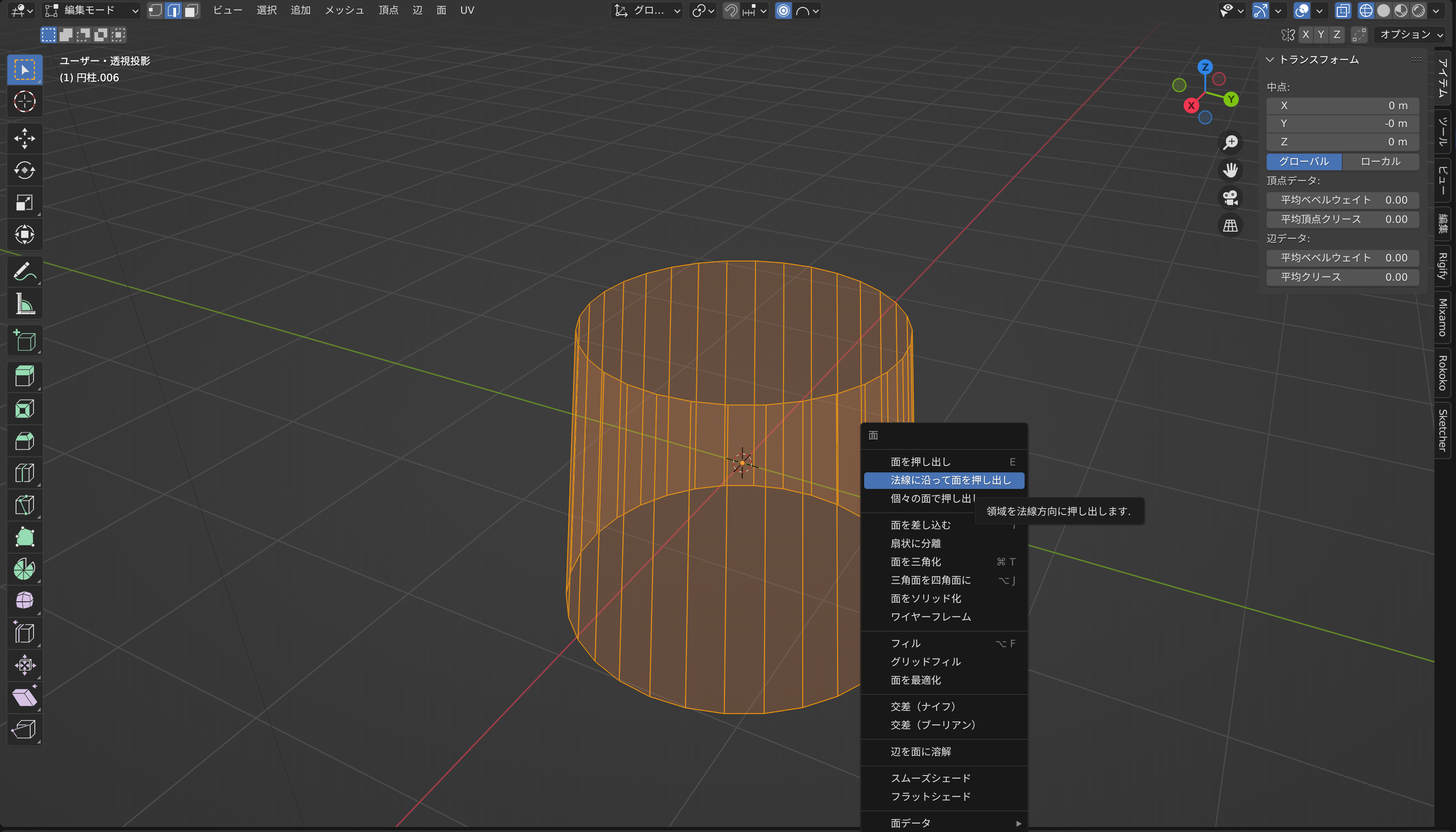Screen dimensions: 1456x832
Task: Open the ビュー menu
Action: (227, 10)
